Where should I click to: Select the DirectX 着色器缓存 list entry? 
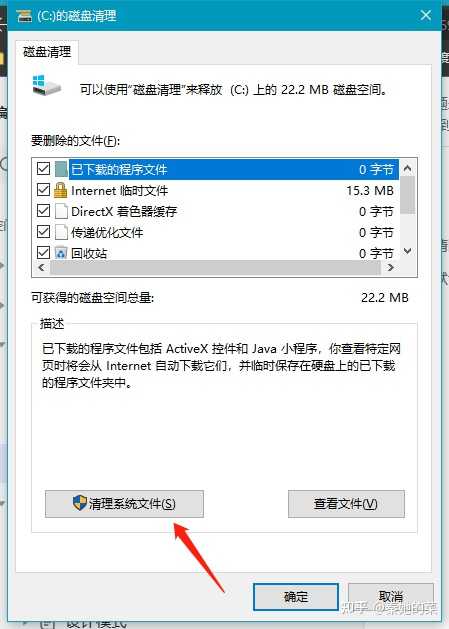[216, 211]
